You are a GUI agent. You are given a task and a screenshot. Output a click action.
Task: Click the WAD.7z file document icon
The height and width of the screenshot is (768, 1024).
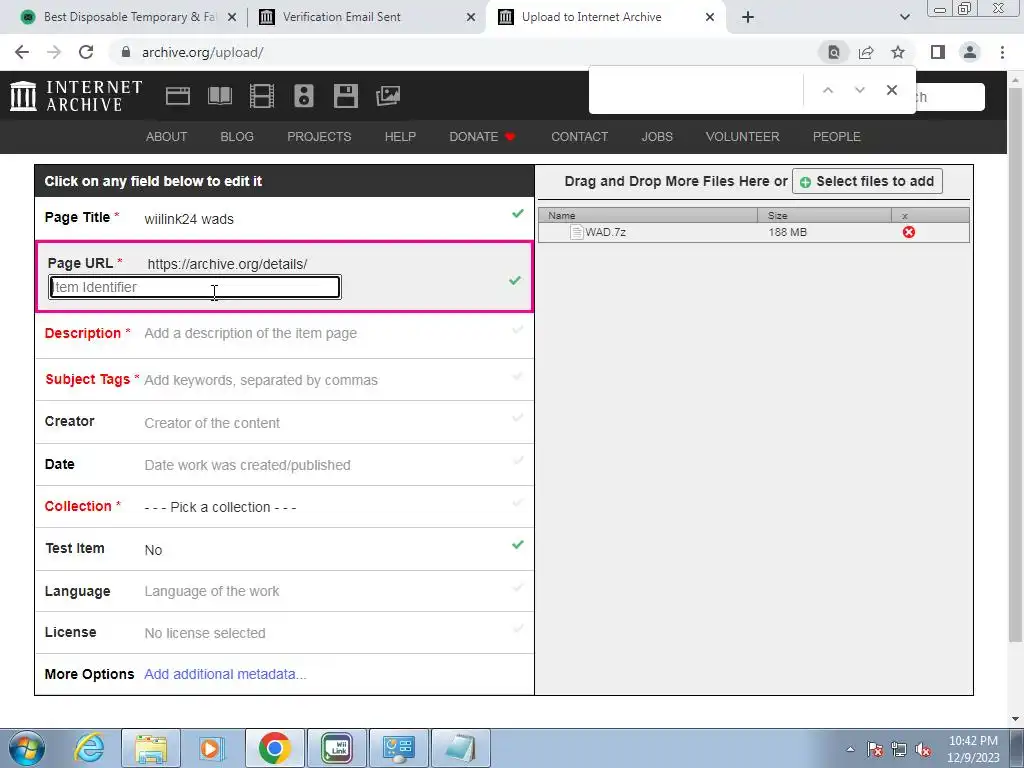(576, 232)
